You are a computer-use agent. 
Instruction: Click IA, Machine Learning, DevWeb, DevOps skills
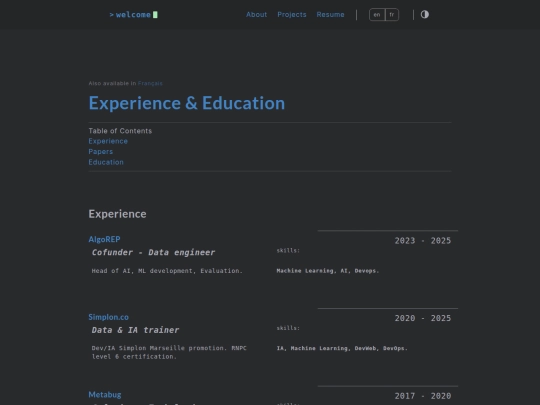point(342,349)
